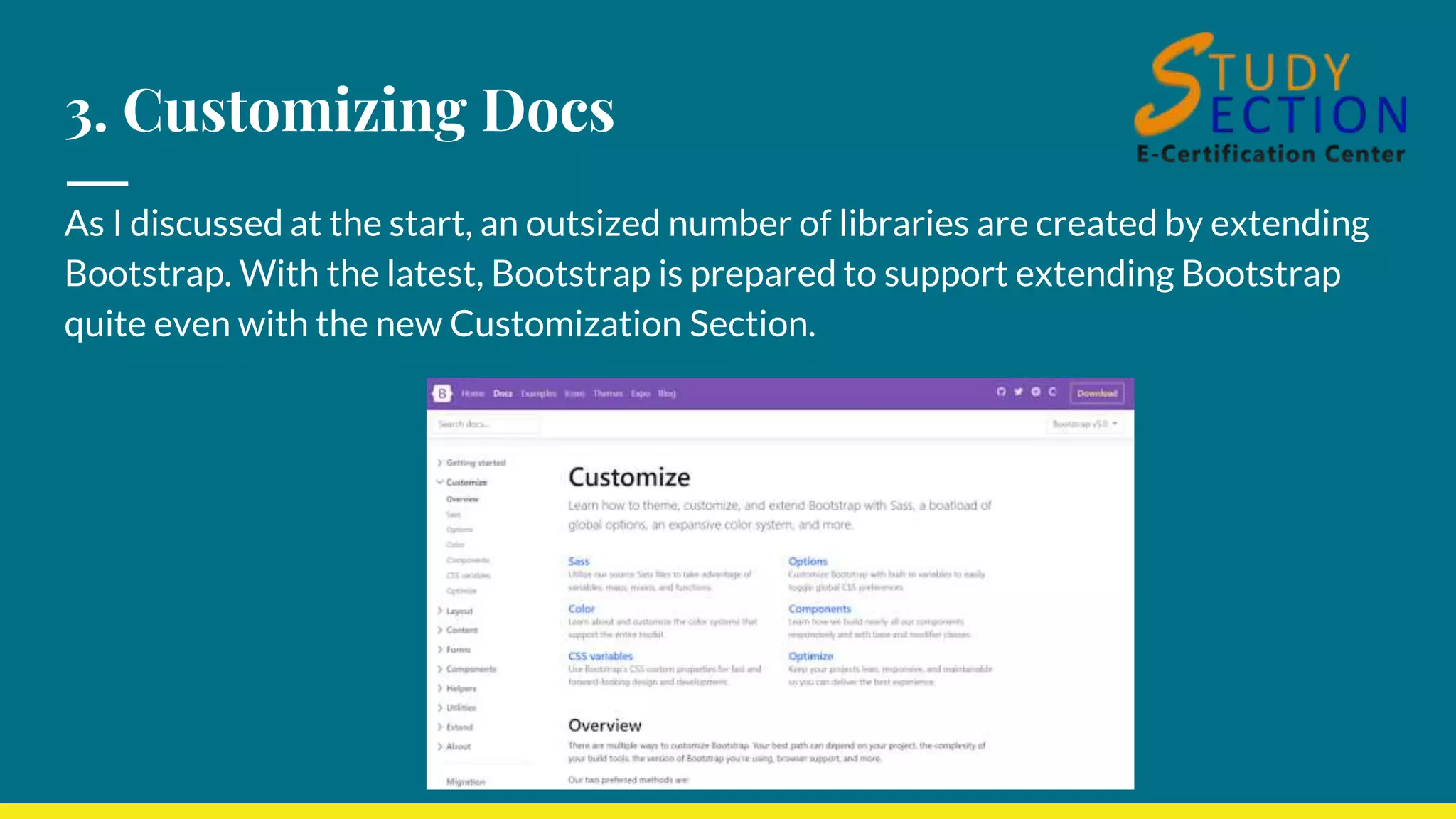1456x819 pixels.
Task: Click the Slack icon in navbar
Action: point(1035,392)
